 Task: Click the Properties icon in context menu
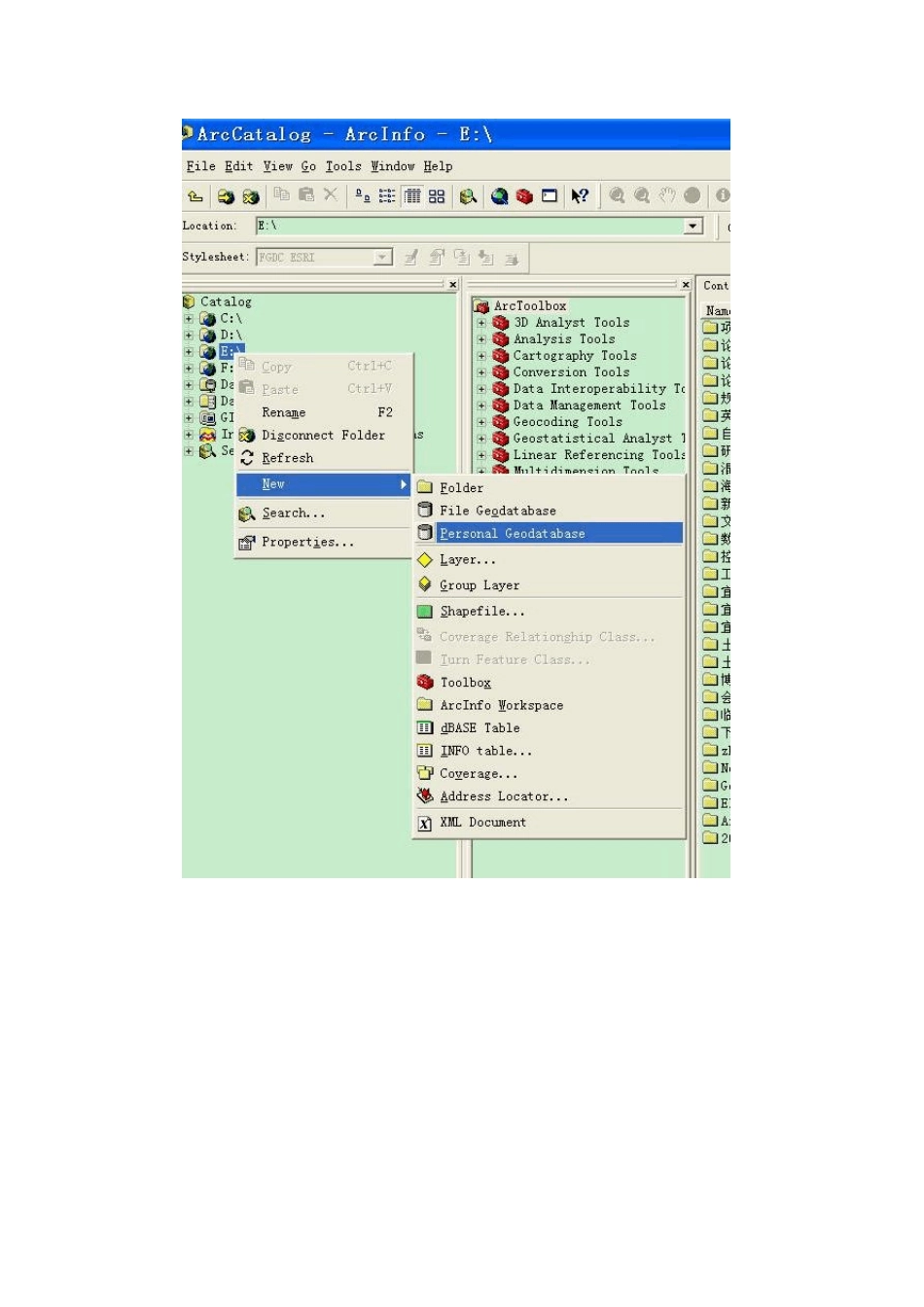[x=247, y=543]
